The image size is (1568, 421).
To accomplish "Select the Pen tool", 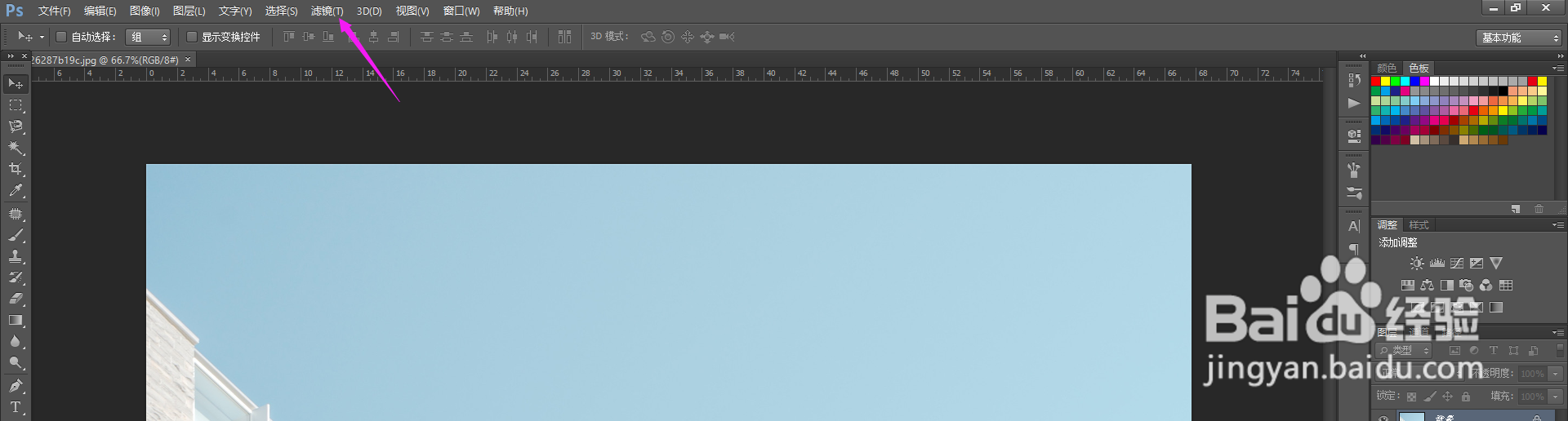I will click(x=16, y=386).
